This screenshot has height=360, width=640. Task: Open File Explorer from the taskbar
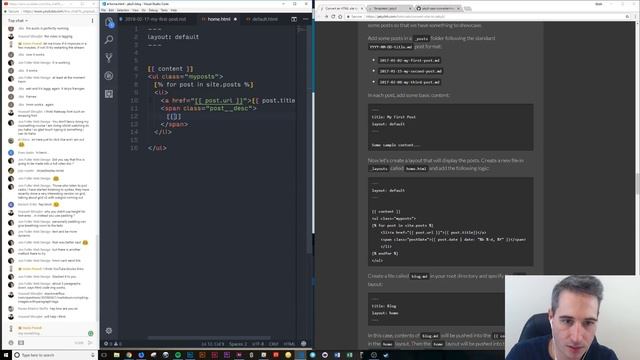[x=116, y=355]
